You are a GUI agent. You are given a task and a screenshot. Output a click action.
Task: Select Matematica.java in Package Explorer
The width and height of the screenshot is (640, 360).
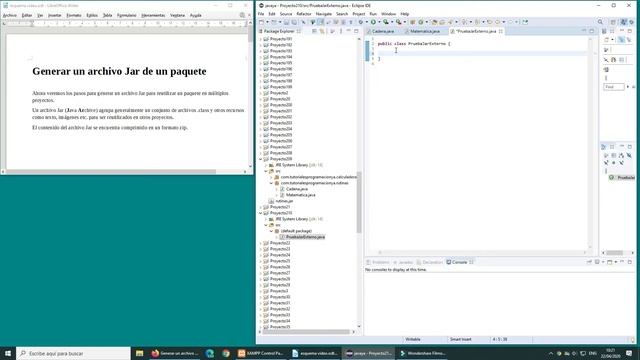coord(298,195)
